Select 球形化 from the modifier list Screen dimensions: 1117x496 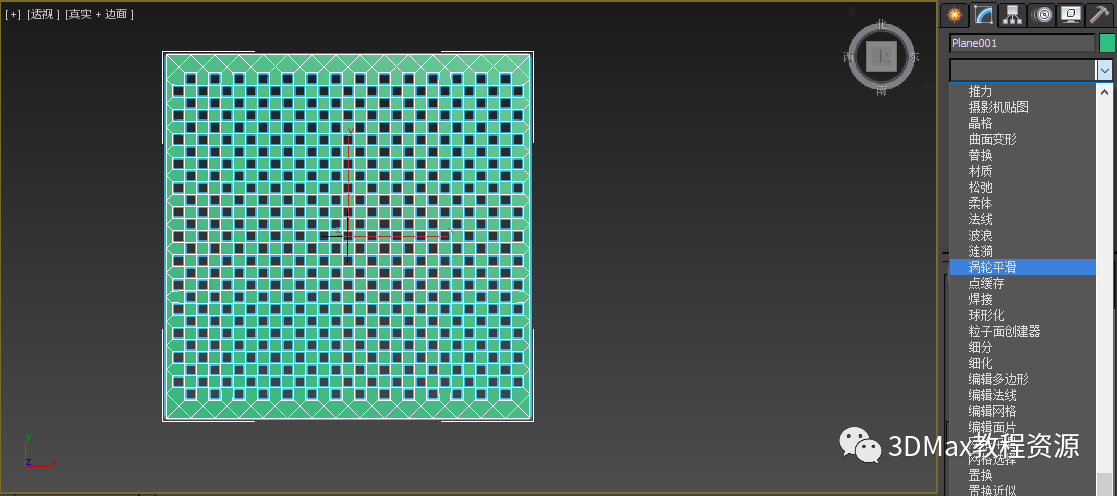(x=1022, y=315)
